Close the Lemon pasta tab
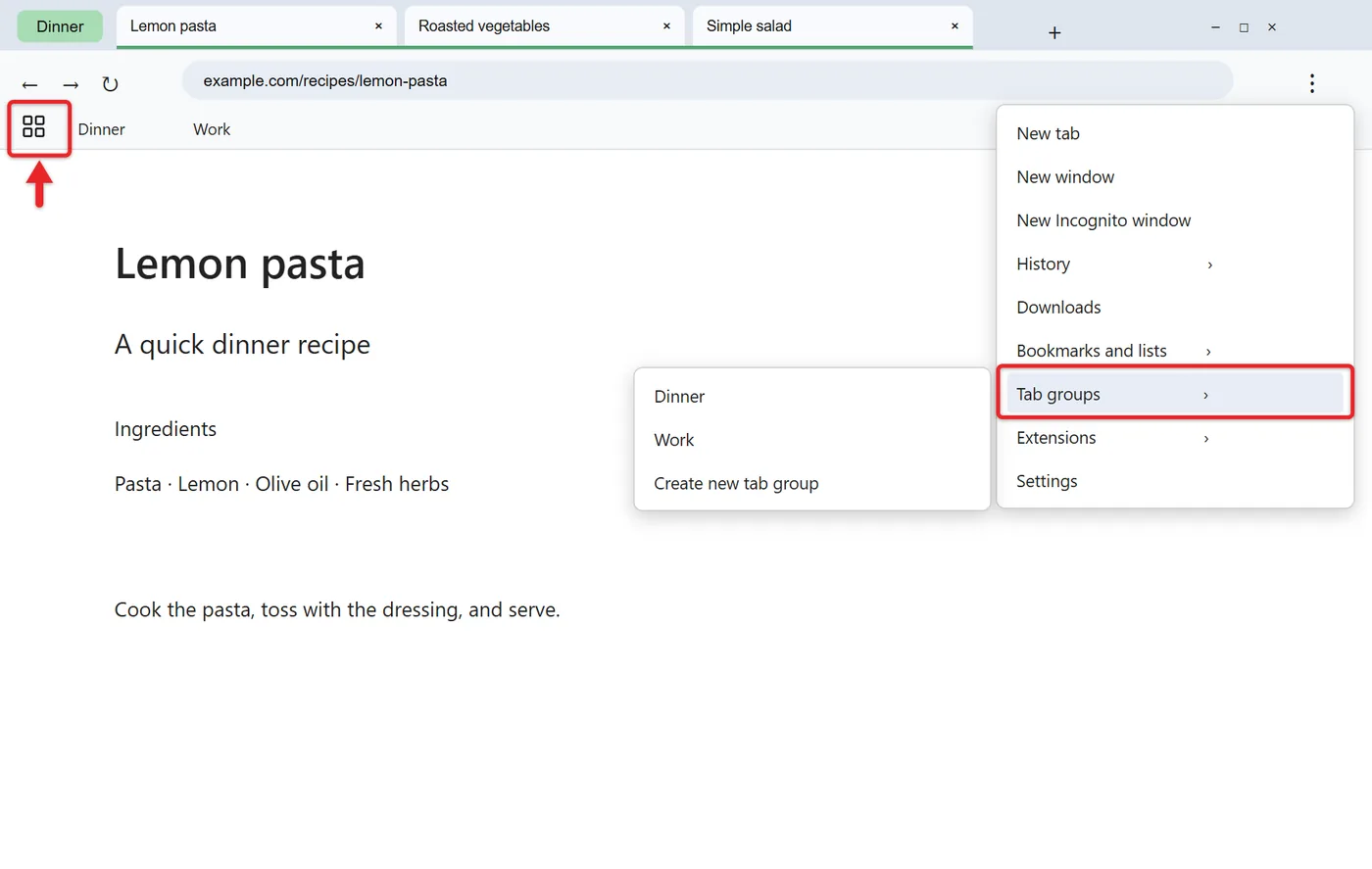 point(378,26)
